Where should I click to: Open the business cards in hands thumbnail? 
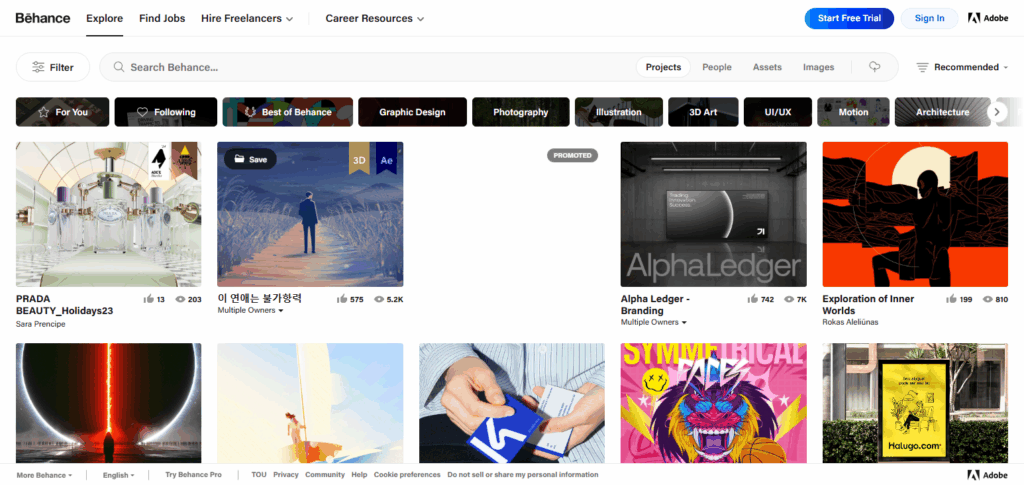click(x=512, y=403)
